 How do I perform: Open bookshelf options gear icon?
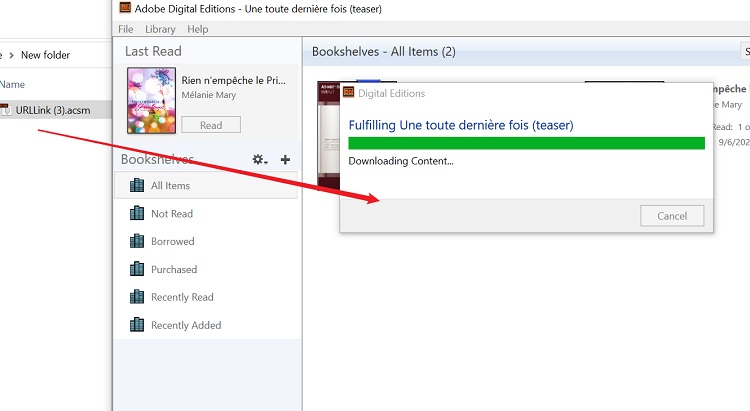tap(260, 159)
